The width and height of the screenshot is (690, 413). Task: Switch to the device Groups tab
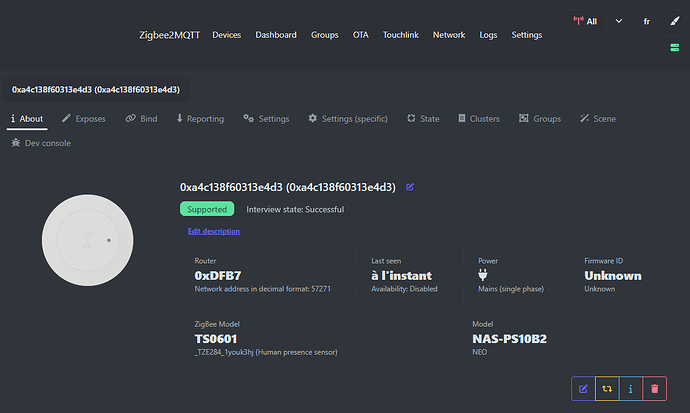point(540,119)
